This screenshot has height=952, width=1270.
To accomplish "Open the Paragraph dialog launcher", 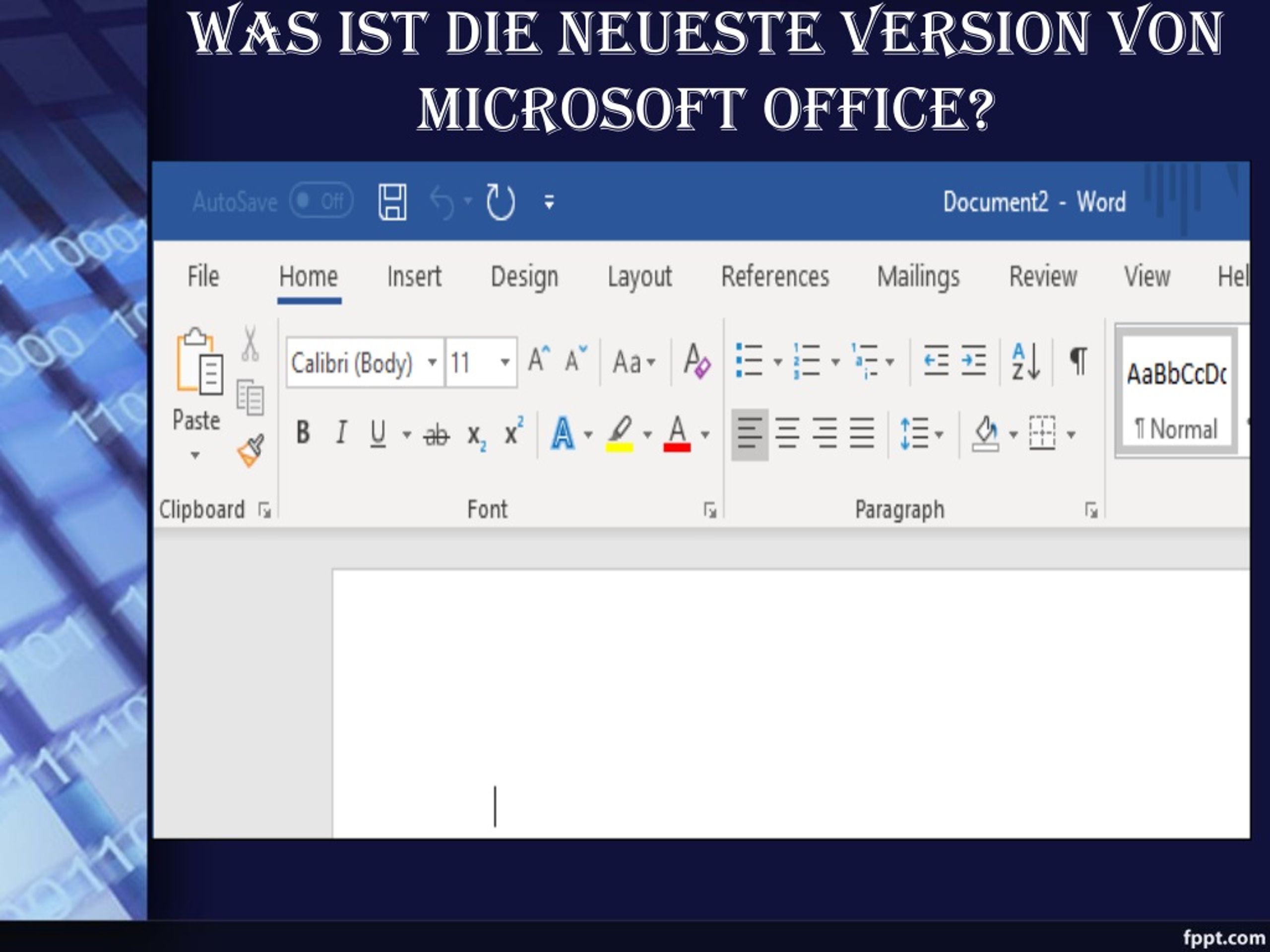I will (1091, 510).
